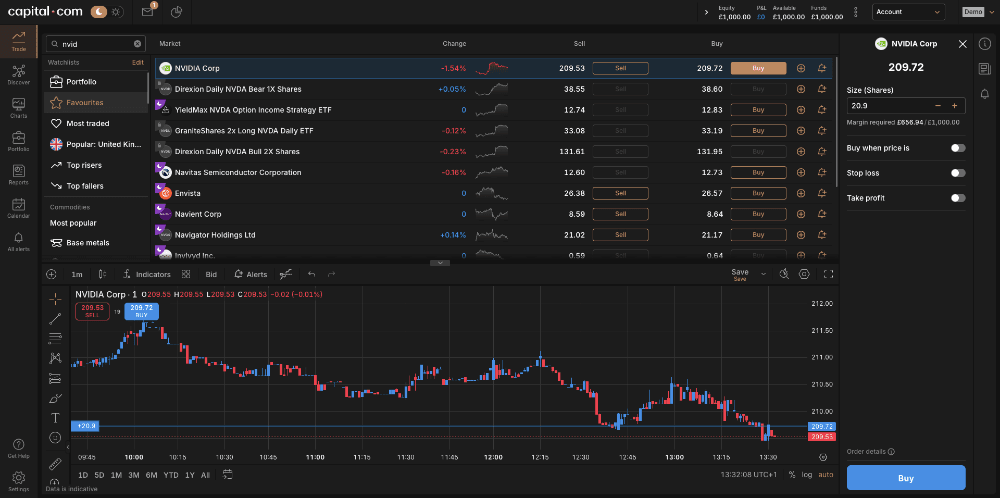
Task: Open the 1m timeframe selector
Action: coord(77,274)
